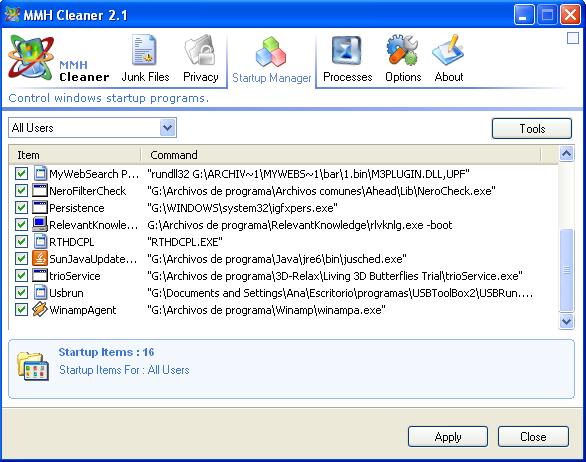Open the Junk Files section icon
The height and width of the screenshot is (462, 586).
[144, 50]
